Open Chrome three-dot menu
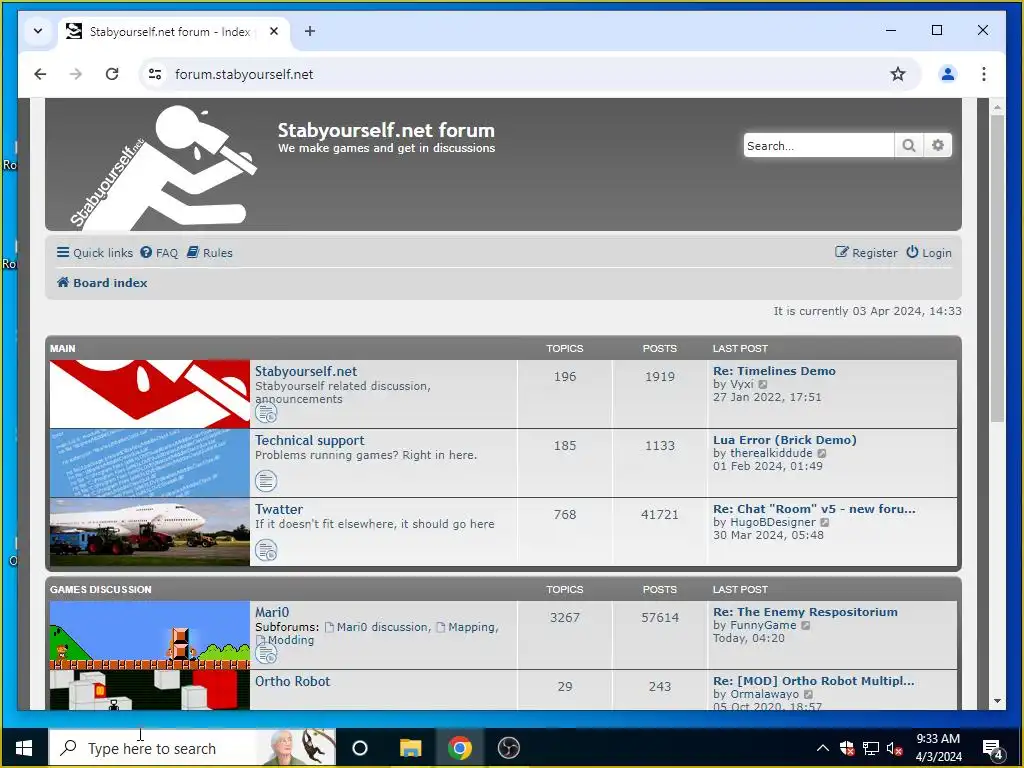Viewport: 1024px width, 768px height. [x=984, y=74]
